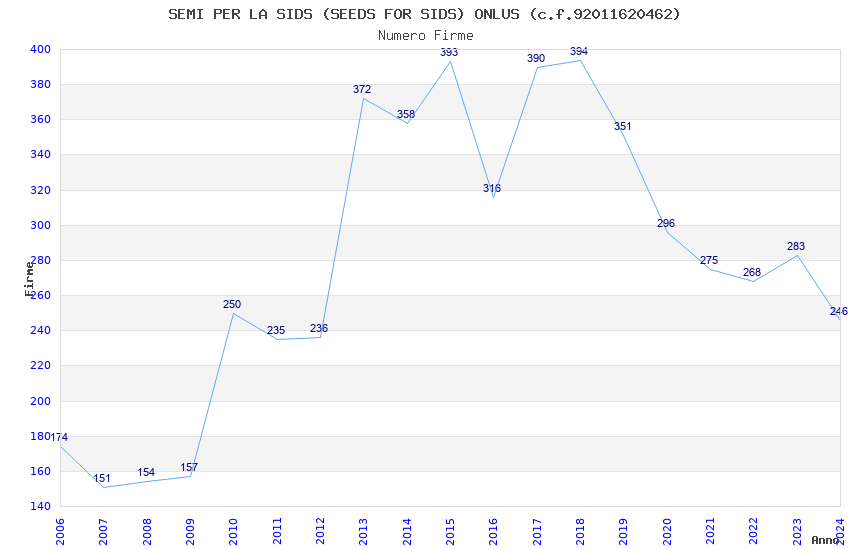This screenshot has height=550, width=850.
Task: Click the 2007 x-axis tick label
Action: coord(104,531)
